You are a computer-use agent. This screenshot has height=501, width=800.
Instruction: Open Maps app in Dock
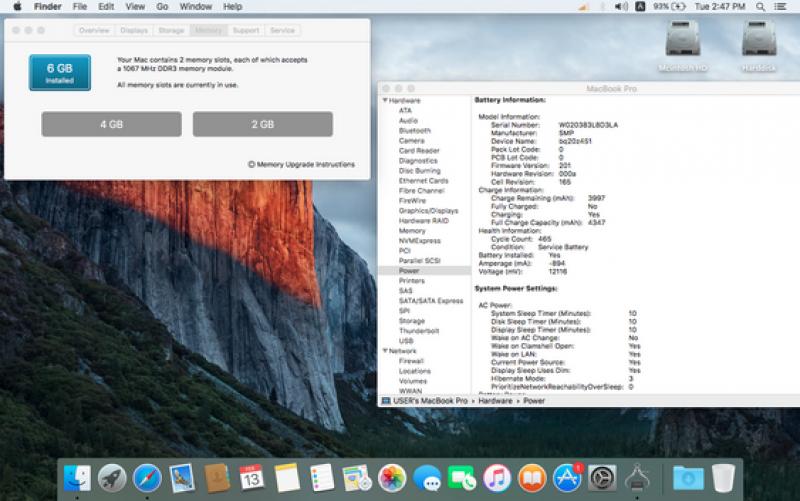(x=357, y=478)
